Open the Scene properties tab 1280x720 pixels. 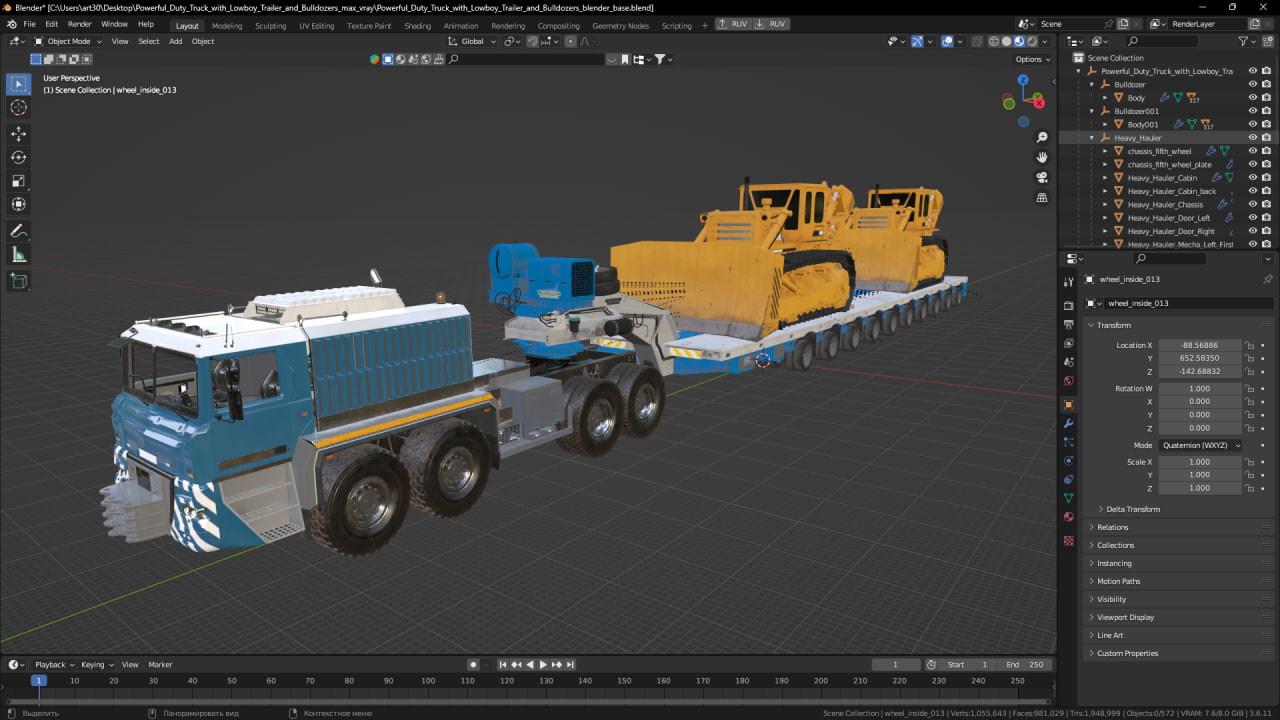1069,362
